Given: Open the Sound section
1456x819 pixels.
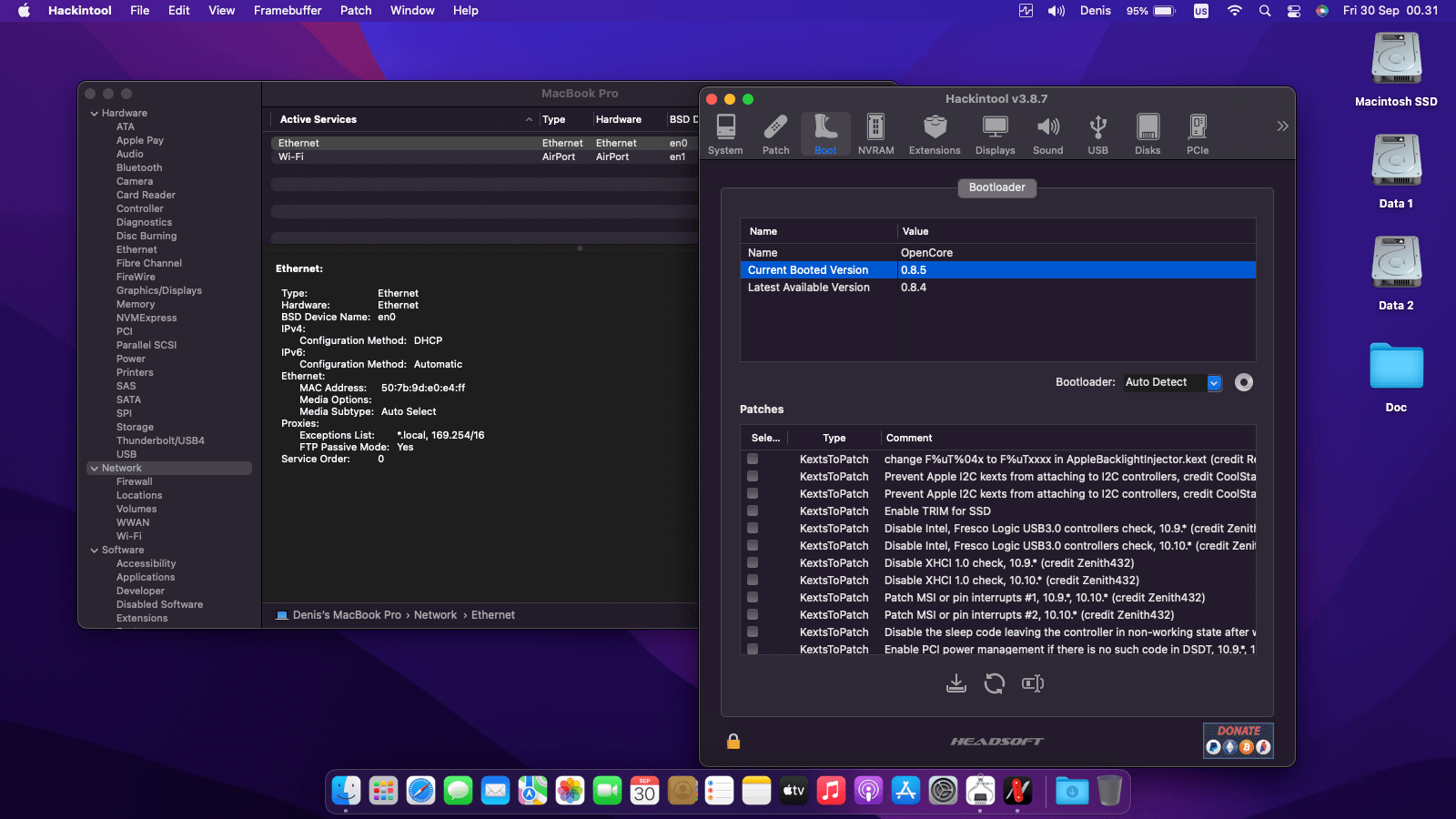Looking at the screenshot, I should point(1047,135).
